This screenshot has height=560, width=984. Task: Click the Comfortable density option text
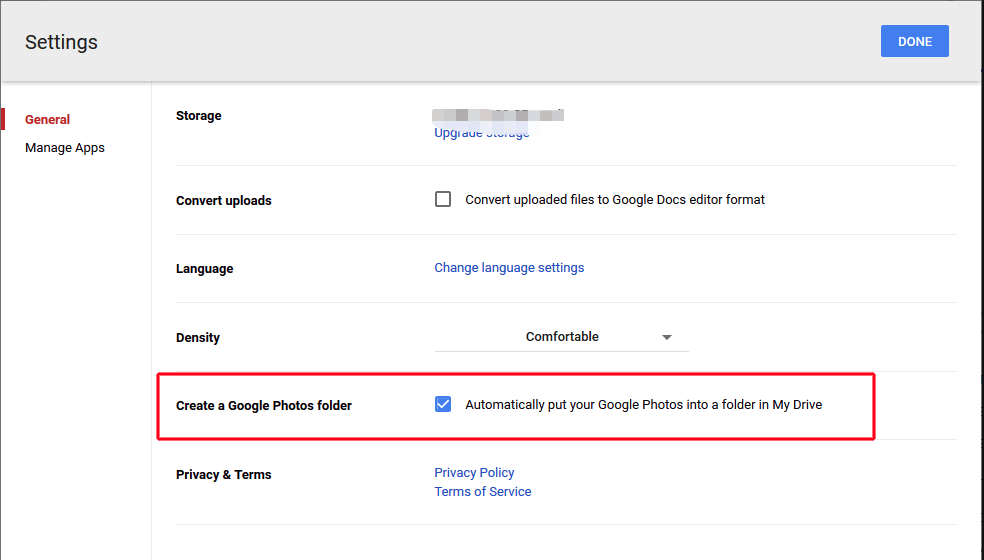(562, 337)
